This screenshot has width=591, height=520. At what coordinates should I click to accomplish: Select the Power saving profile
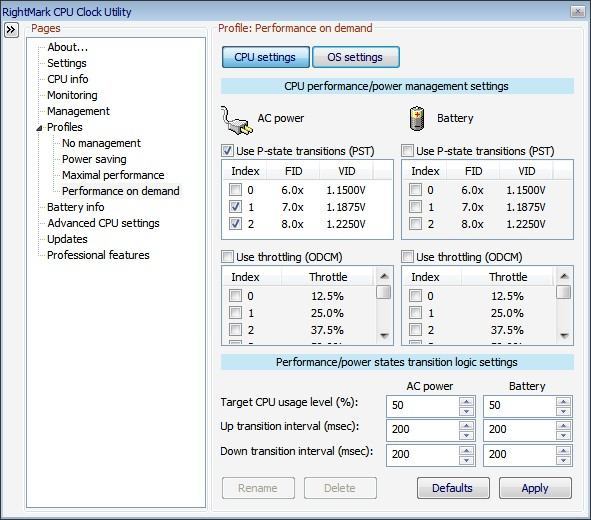click(94, 159)
